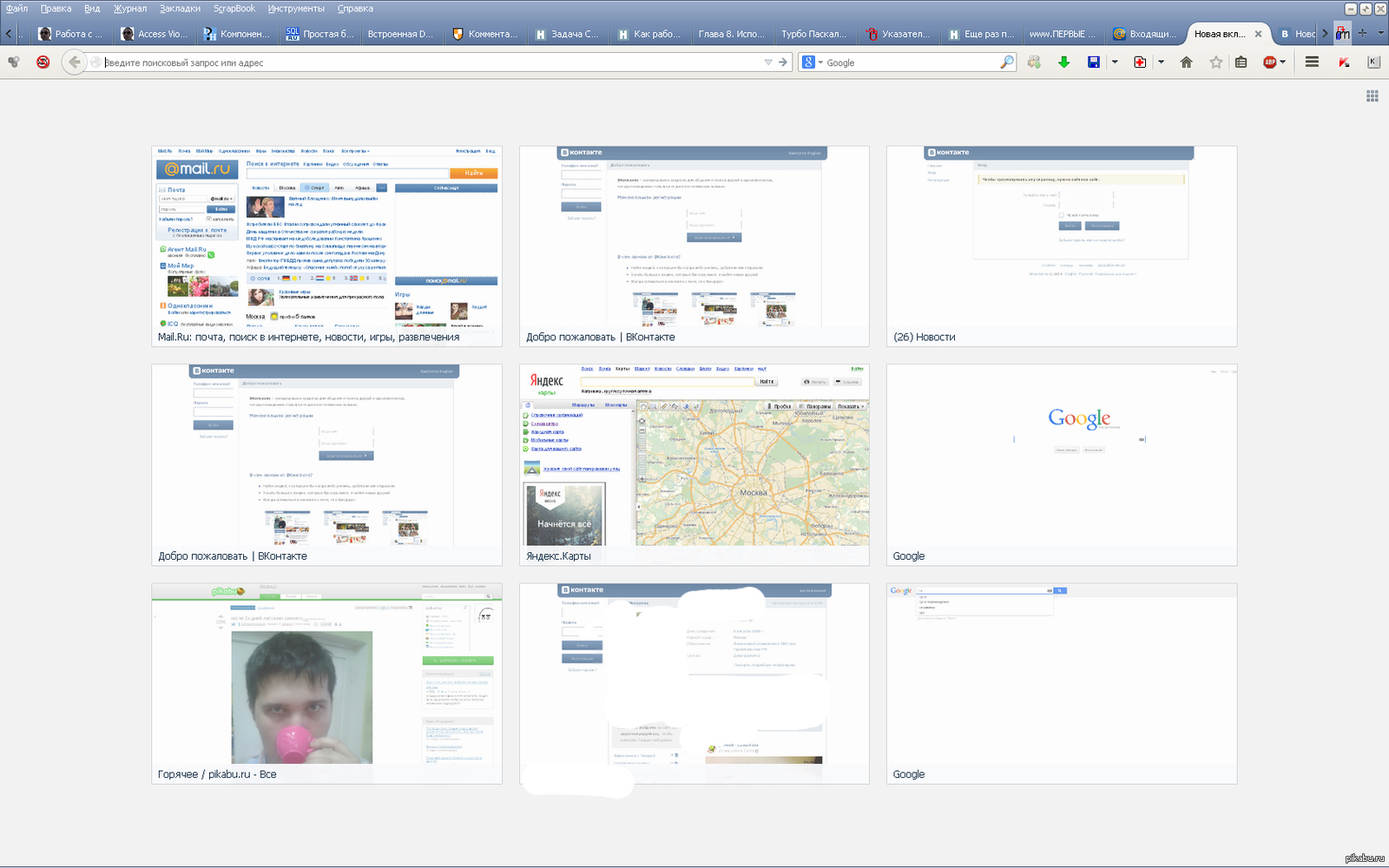Expand the dropdown next to the save icon
The height and width of the screenshot is (868, 1389).
(1115, 62)
